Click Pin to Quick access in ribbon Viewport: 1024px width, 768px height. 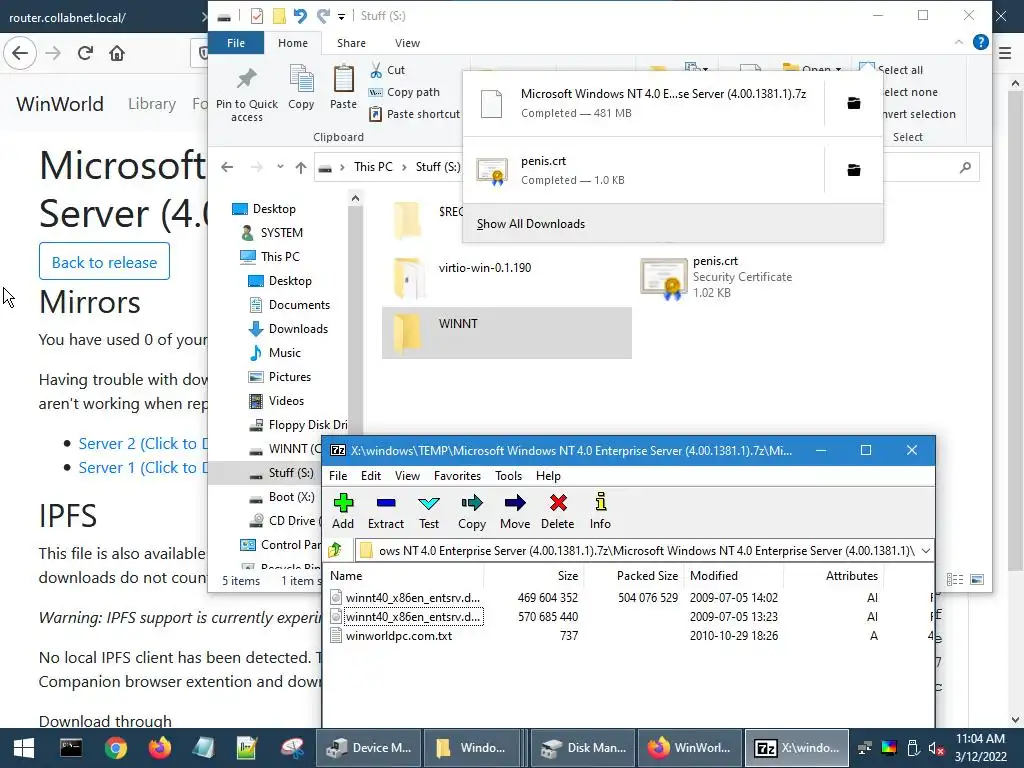[247, 95]
